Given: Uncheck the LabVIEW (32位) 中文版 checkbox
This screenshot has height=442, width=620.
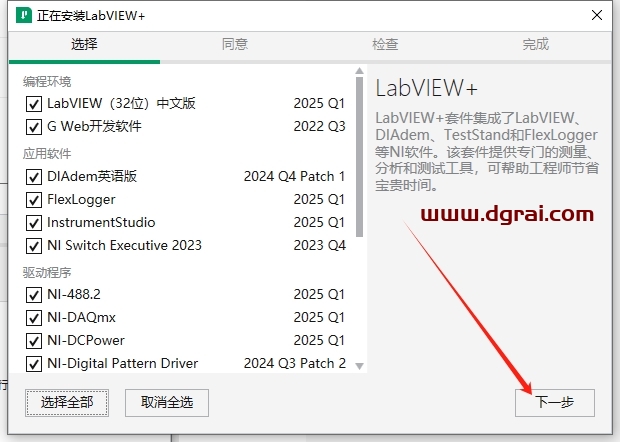Looking at the screenshot, I should point(34,104).
